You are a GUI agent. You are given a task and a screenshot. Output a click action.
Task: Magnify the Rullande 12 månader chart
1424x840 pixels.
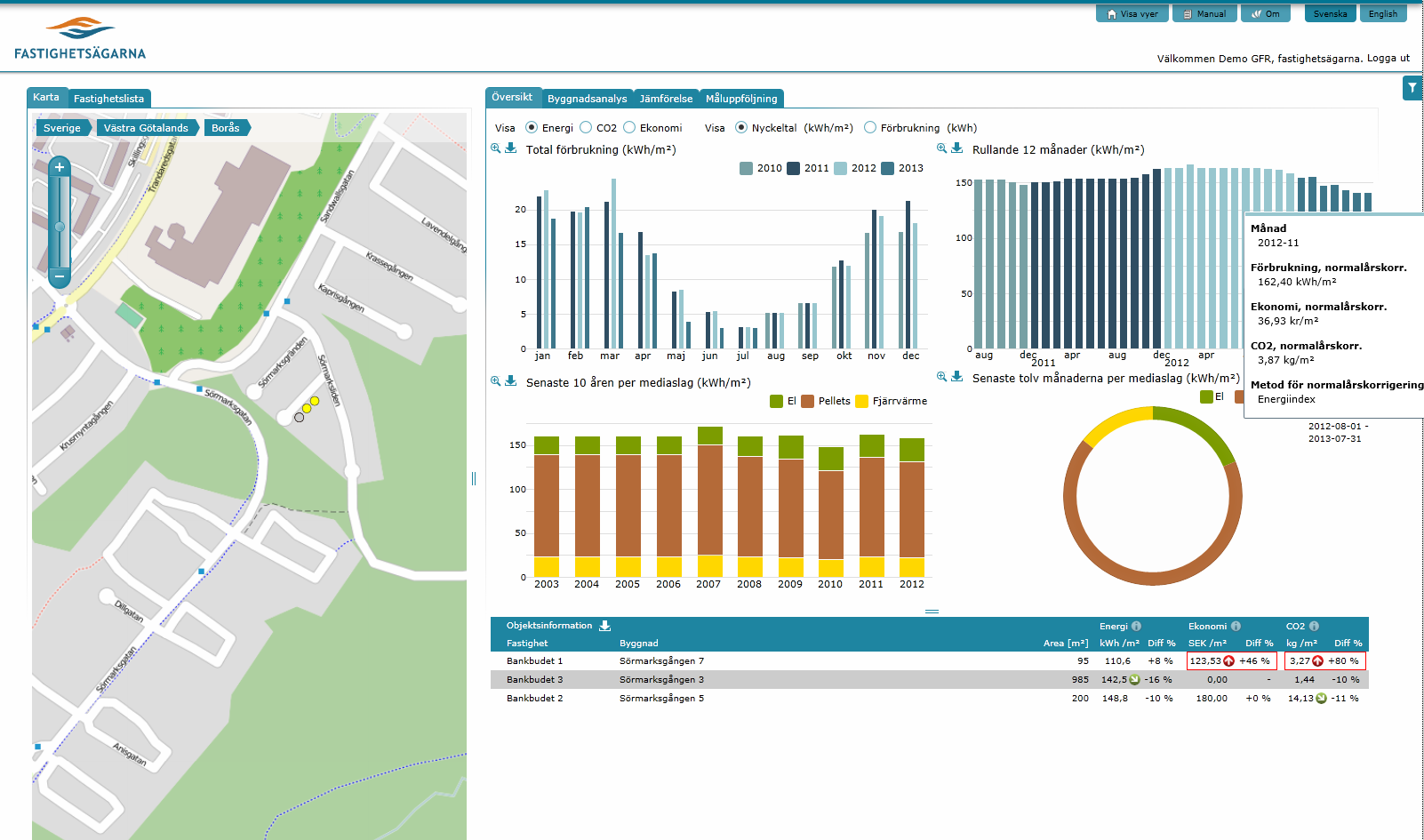click(942, 148)
